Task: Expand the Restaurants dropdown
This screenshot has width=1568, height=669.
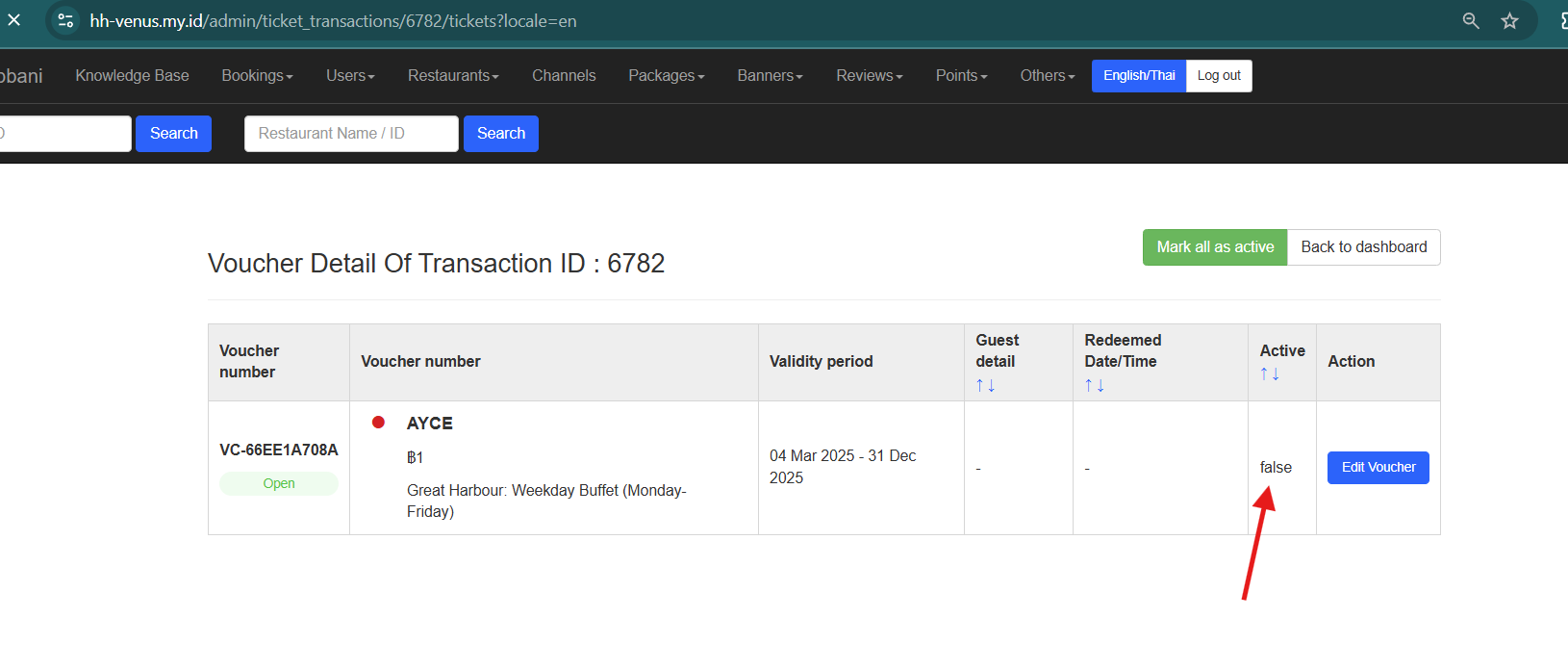Action: tap(453, 76)
